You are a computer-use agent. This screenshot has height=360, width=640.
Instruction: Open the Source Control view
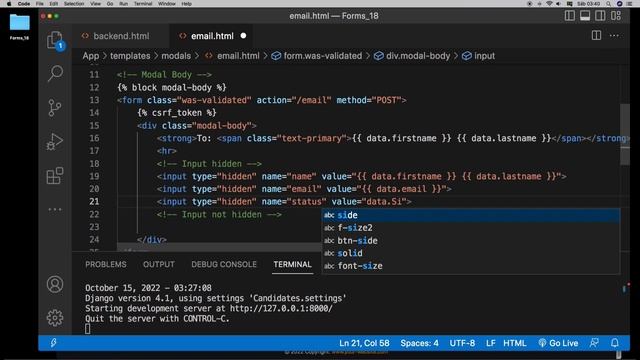click(55, 108)
